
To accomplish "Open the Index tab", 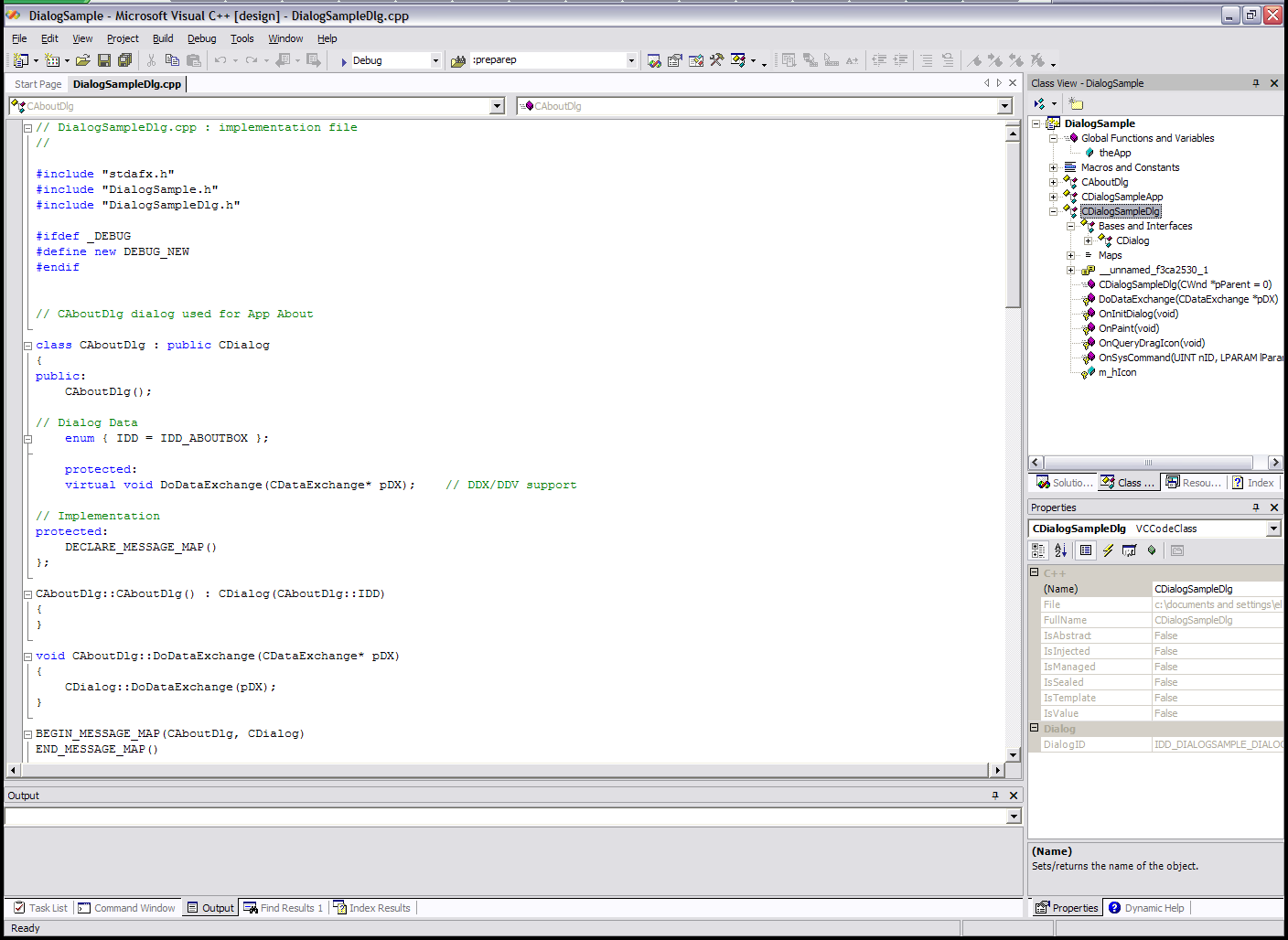I will (x=1253, y=483).
